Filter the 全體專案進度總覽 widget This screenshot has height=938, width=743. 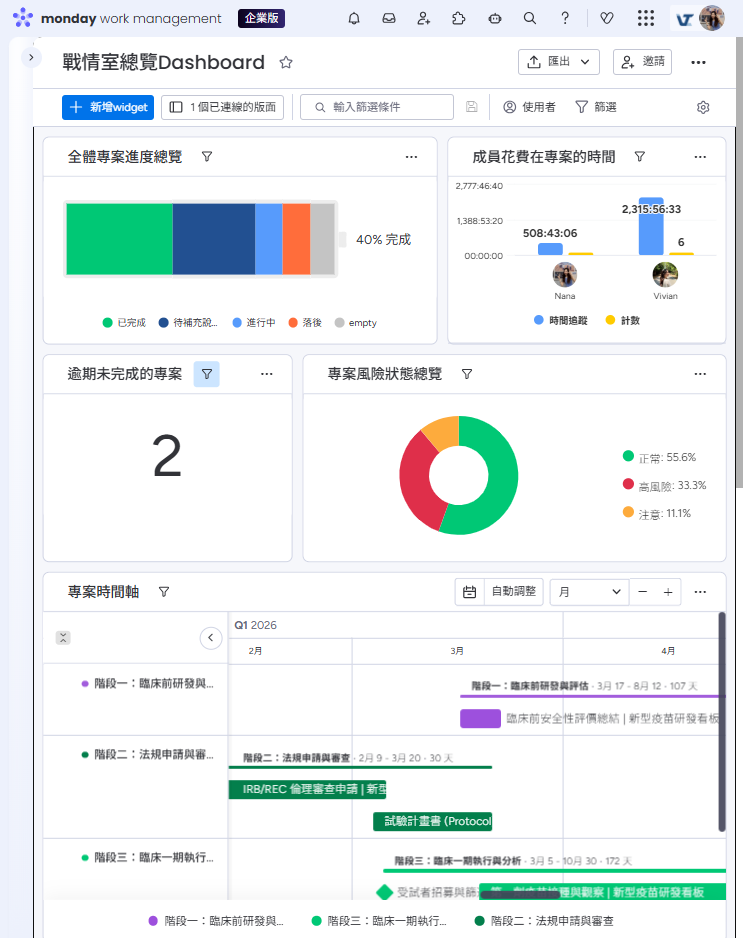(x=207, y=157)
